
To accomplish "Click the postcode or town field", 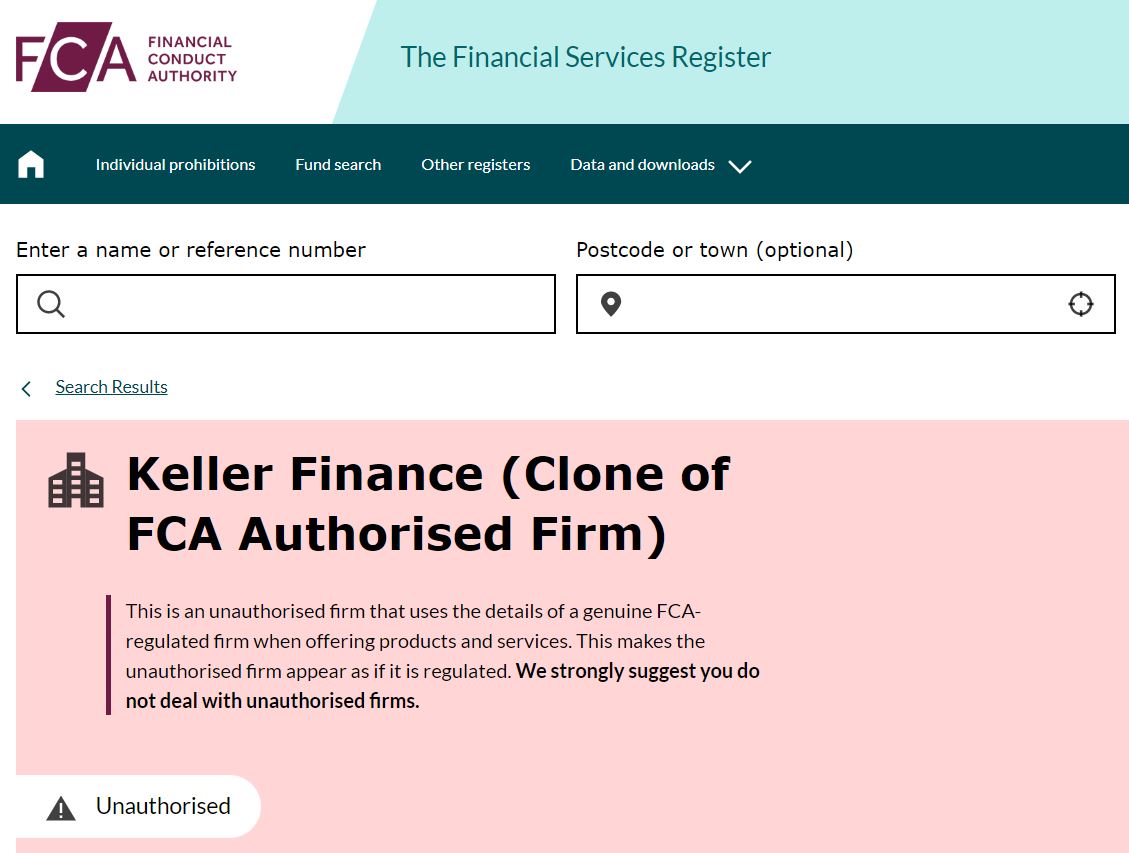I will pos(846,304).
